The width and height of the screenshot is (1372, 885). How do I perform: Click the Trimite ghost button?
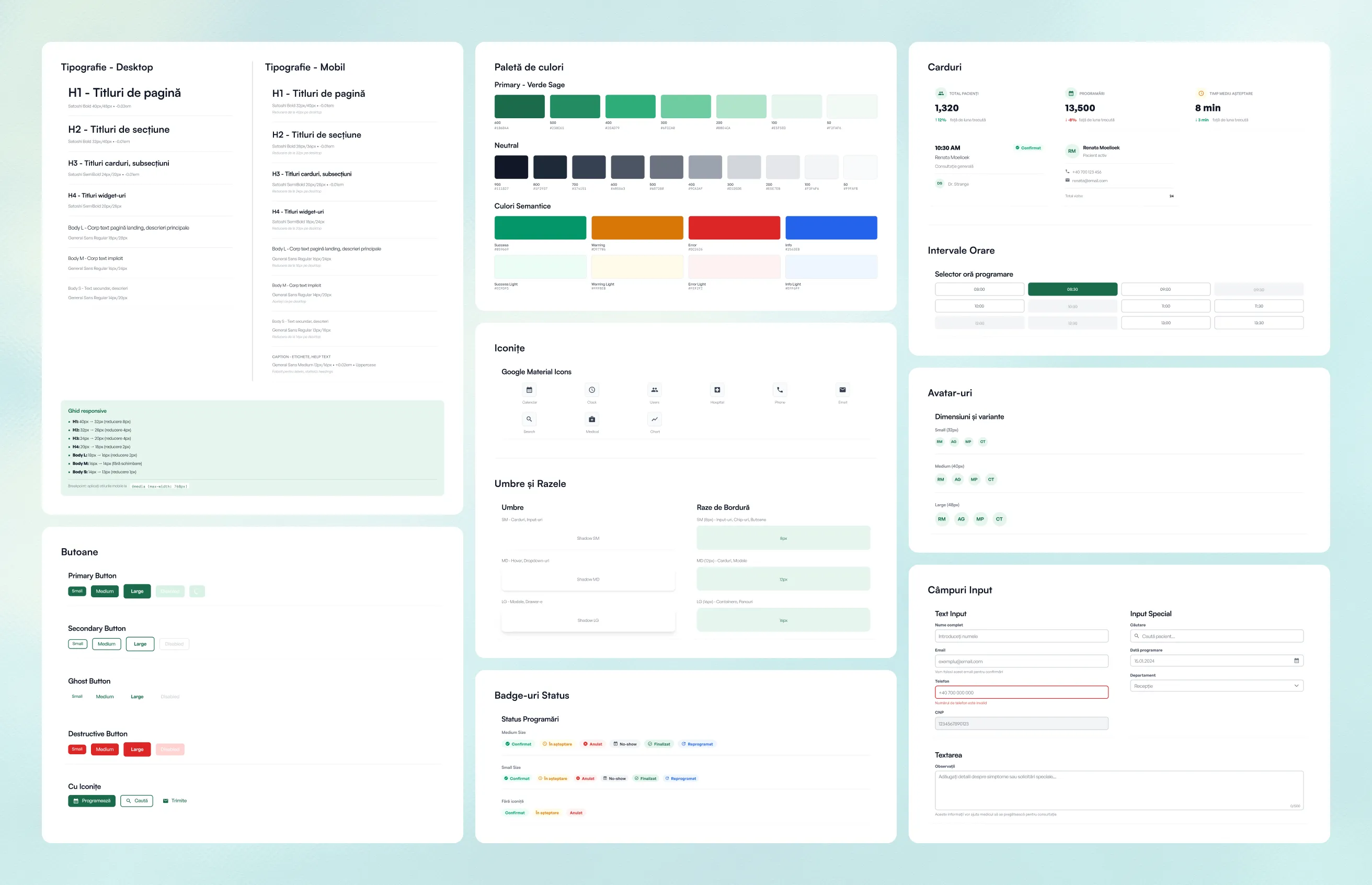tap(175, 800)
